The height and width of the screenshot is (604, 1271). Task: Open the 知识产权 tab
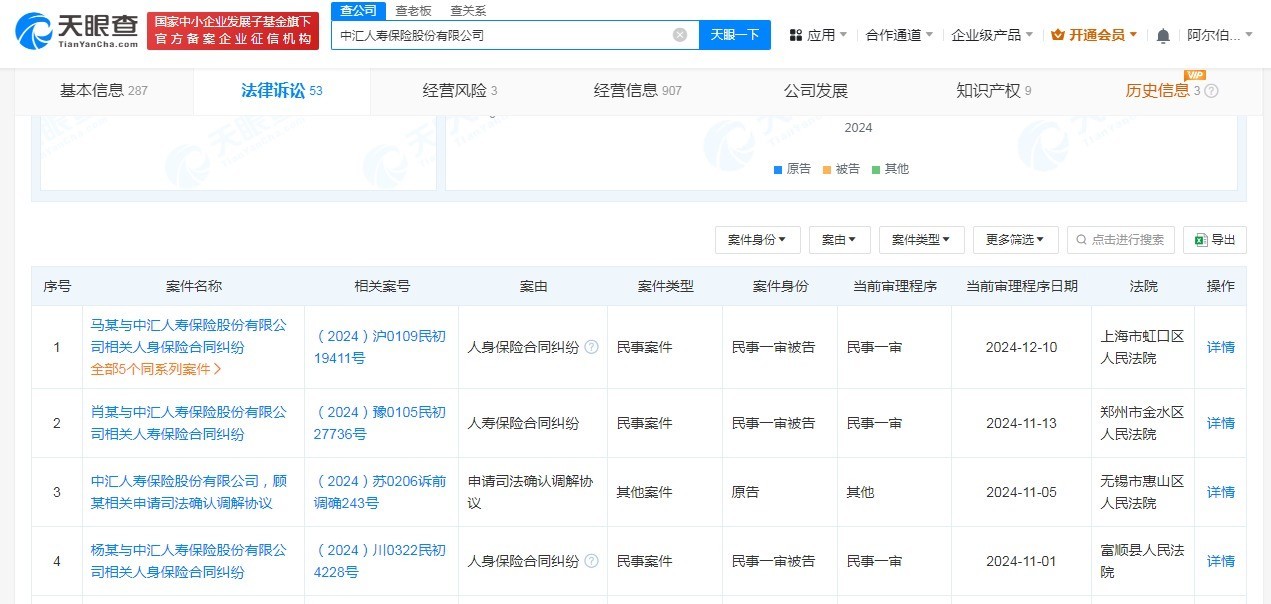tap(994, 91)
